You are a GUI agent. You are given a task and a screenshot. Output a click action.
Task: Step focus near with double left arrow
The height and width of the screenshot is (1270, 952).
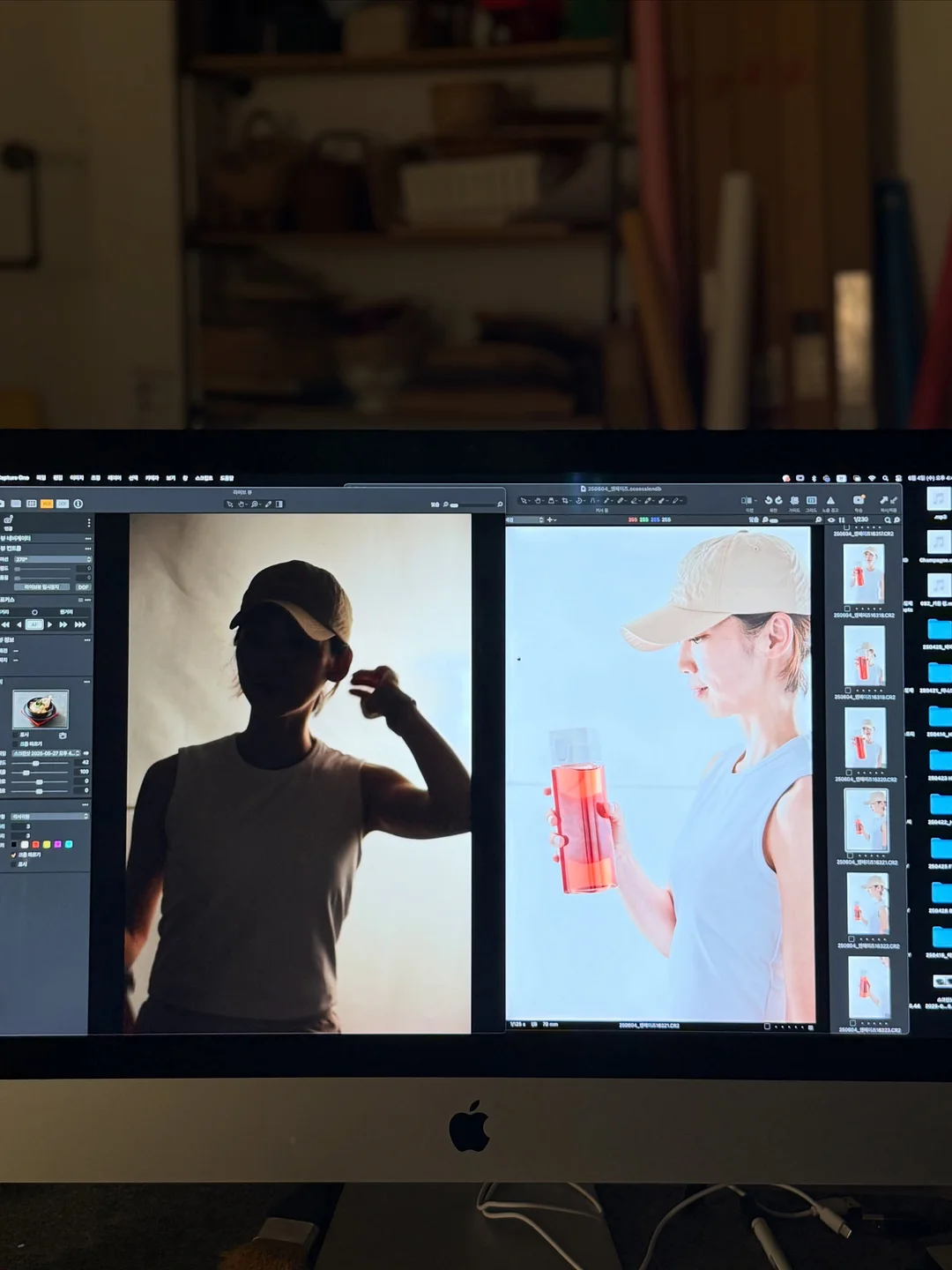pyautogui.click(x=5, y=624)
